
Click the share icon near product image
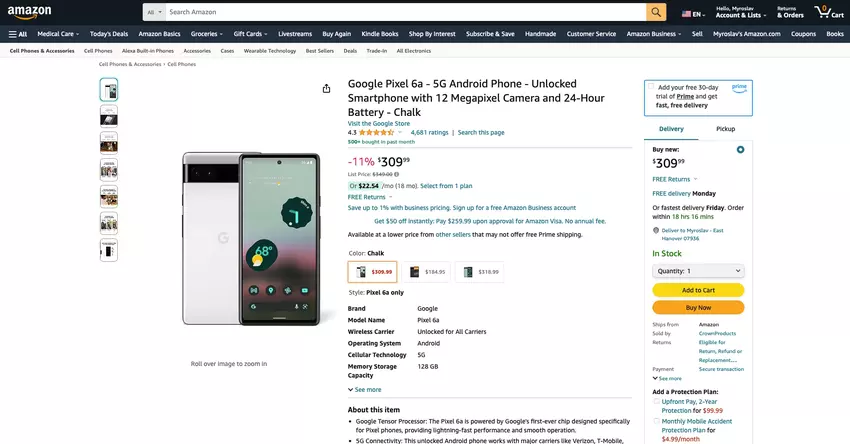coord(327,88)
